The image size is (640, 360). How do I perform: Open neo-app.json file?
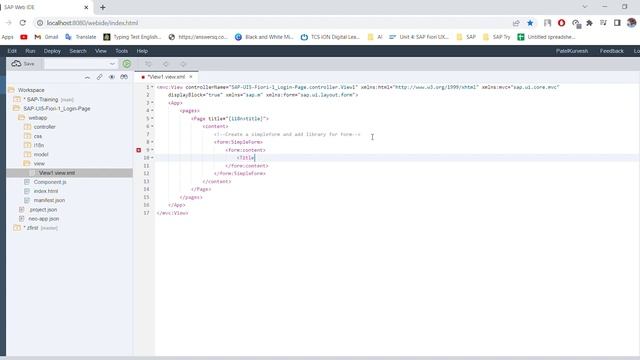tap(44, 219)
